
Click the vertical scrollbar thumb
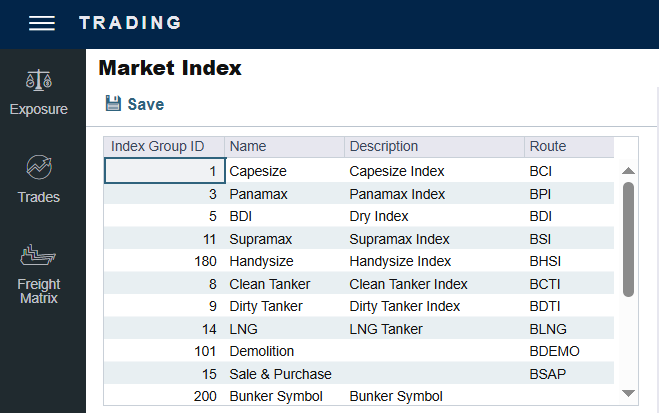(x=628, y=238)
